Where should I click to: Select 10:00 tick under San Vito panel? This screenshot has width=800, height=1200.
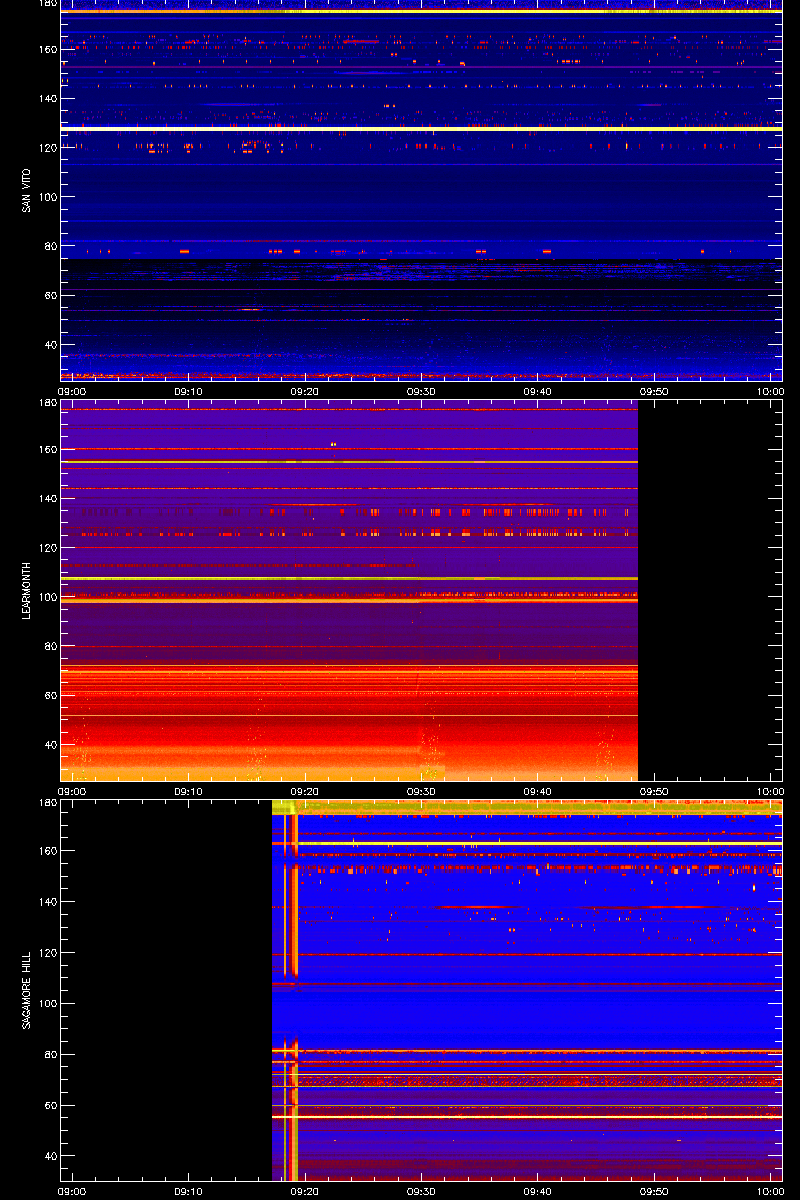pyautogui.click(x=770, y=391)
